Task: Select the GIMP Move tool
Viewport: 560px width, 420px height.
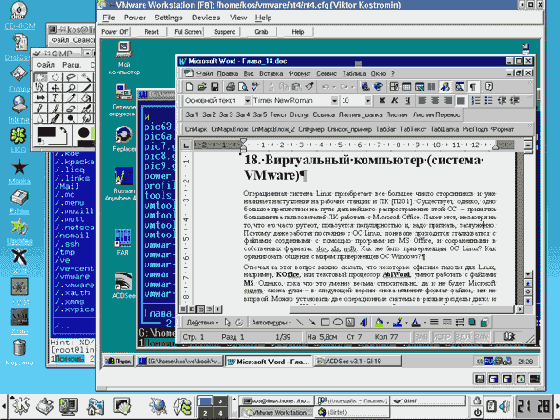Action: [55, 88]
